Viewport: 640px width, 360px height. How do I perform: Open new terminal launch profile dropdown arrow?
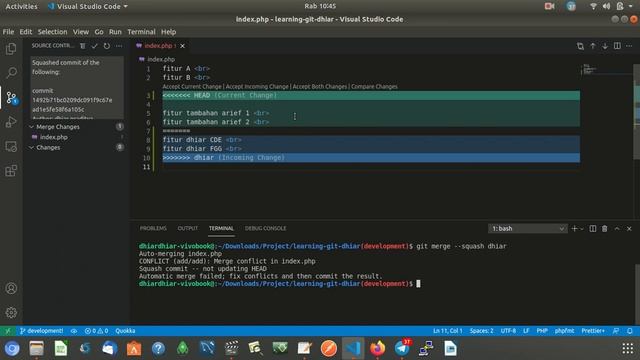[x=582, y=229]
